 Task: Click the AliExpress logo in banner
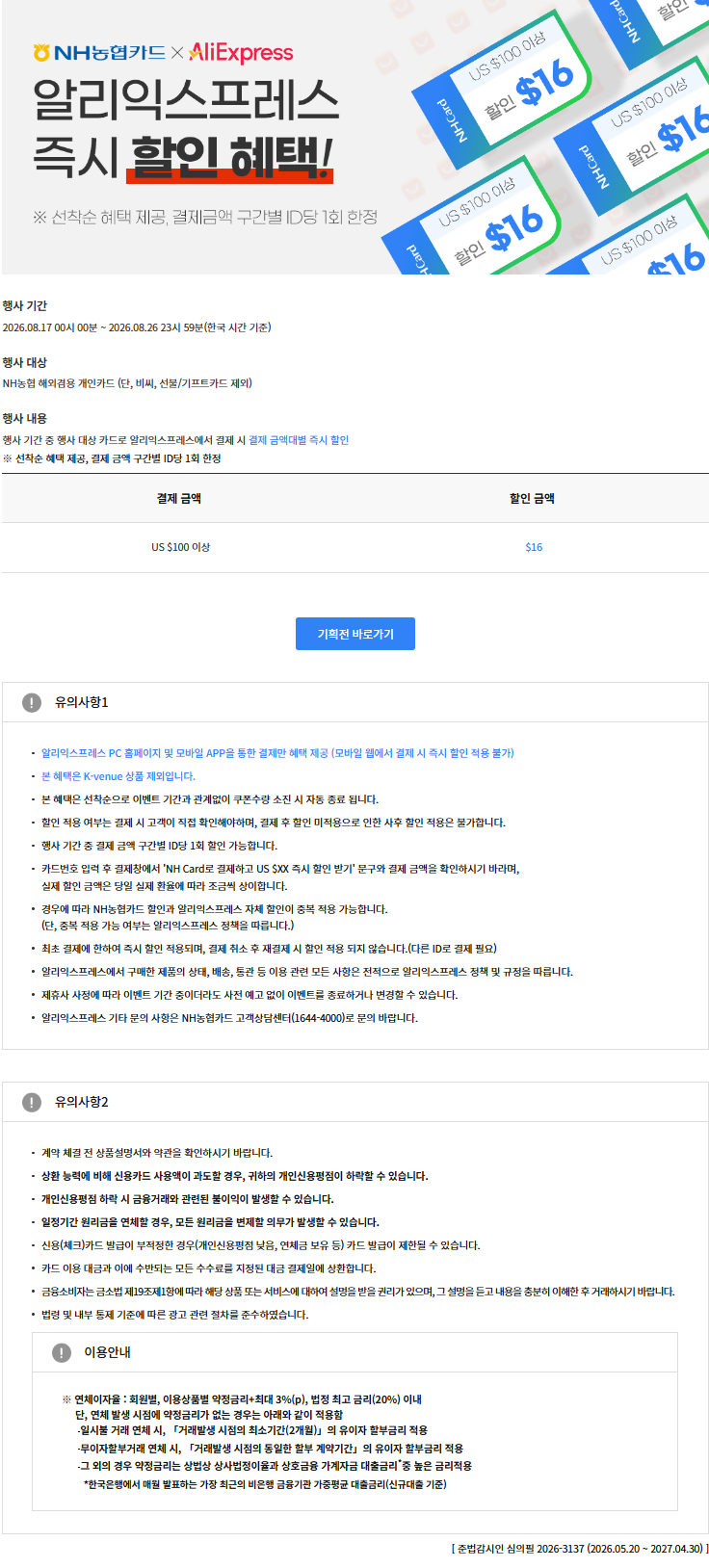241,53
